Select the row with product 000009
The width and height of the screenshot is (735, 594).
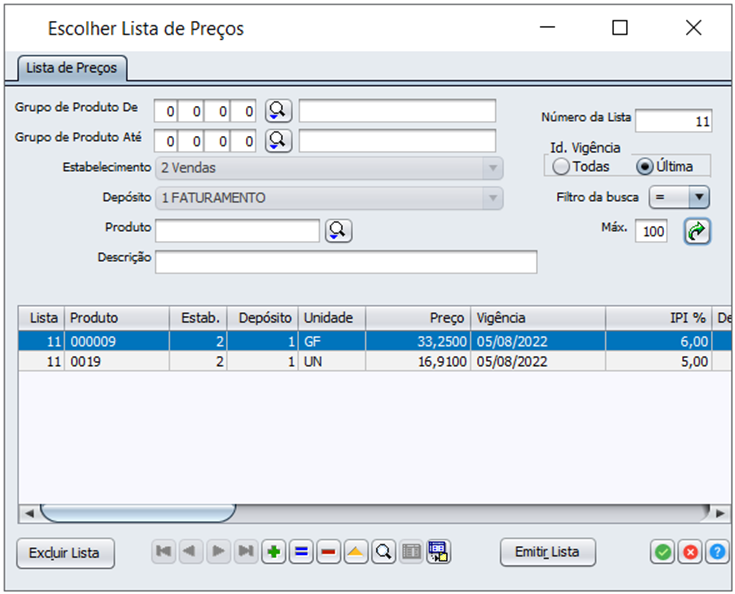(x=375, y=341)
